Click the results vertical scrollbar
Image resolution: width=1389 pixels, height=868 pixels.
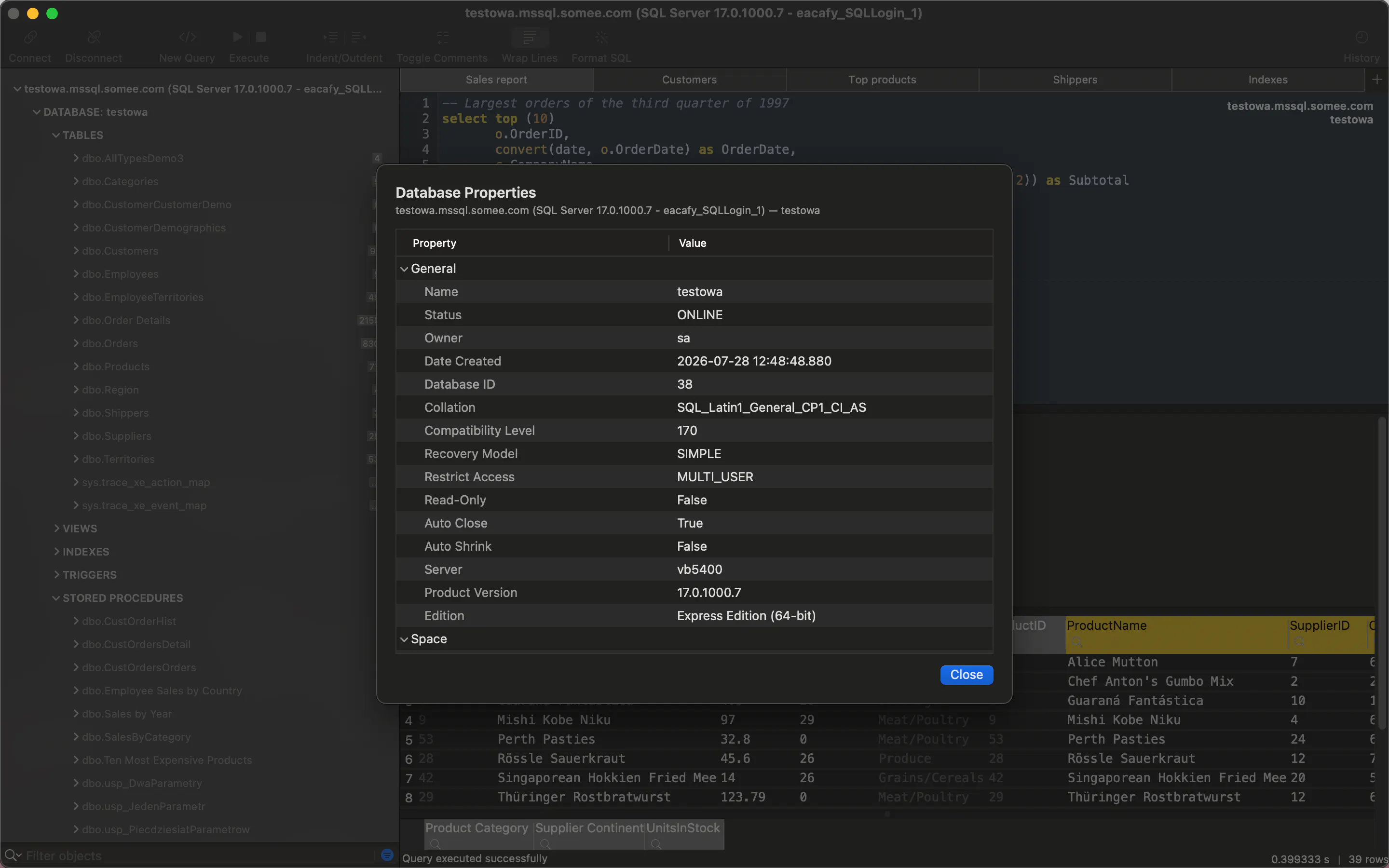pyautogui.click(x=1382, y=574)
